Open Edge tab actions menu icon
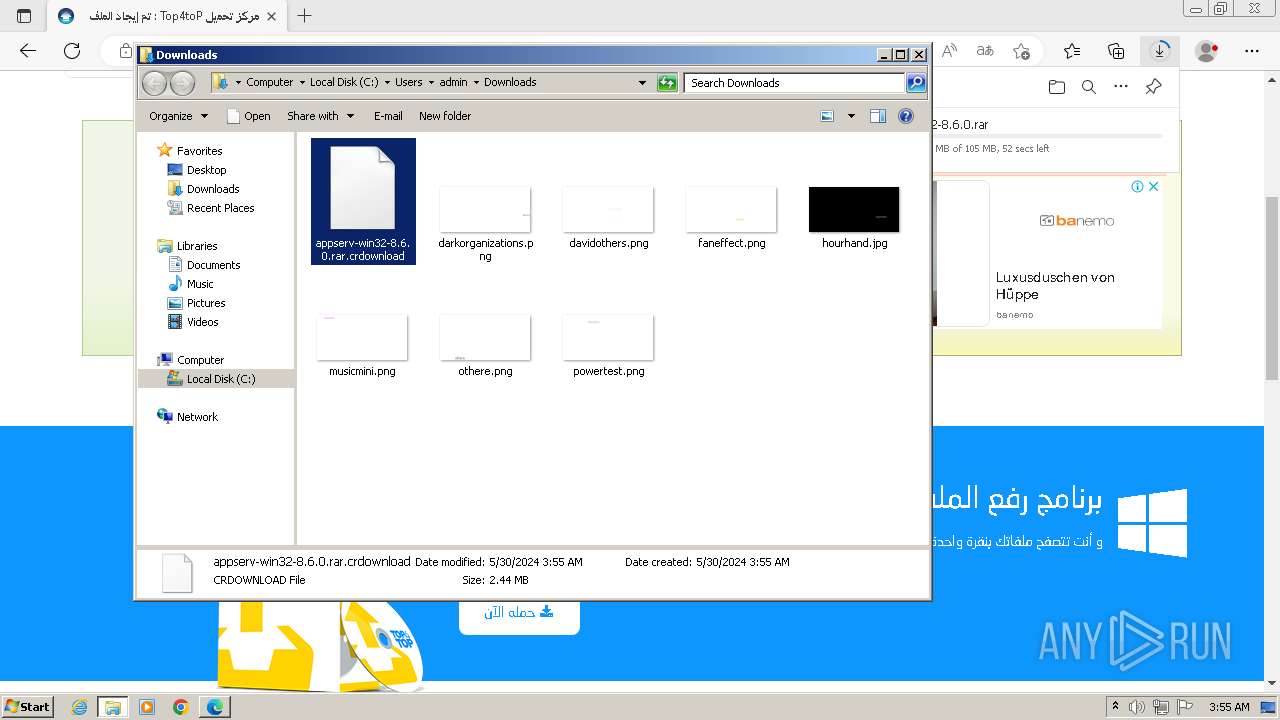 [x=24, y=16]
